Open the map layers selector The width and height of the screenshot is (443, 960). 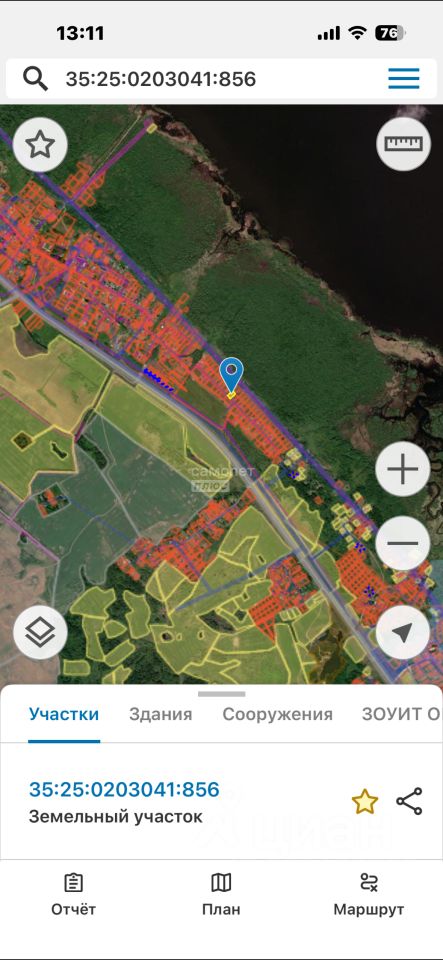40,632
